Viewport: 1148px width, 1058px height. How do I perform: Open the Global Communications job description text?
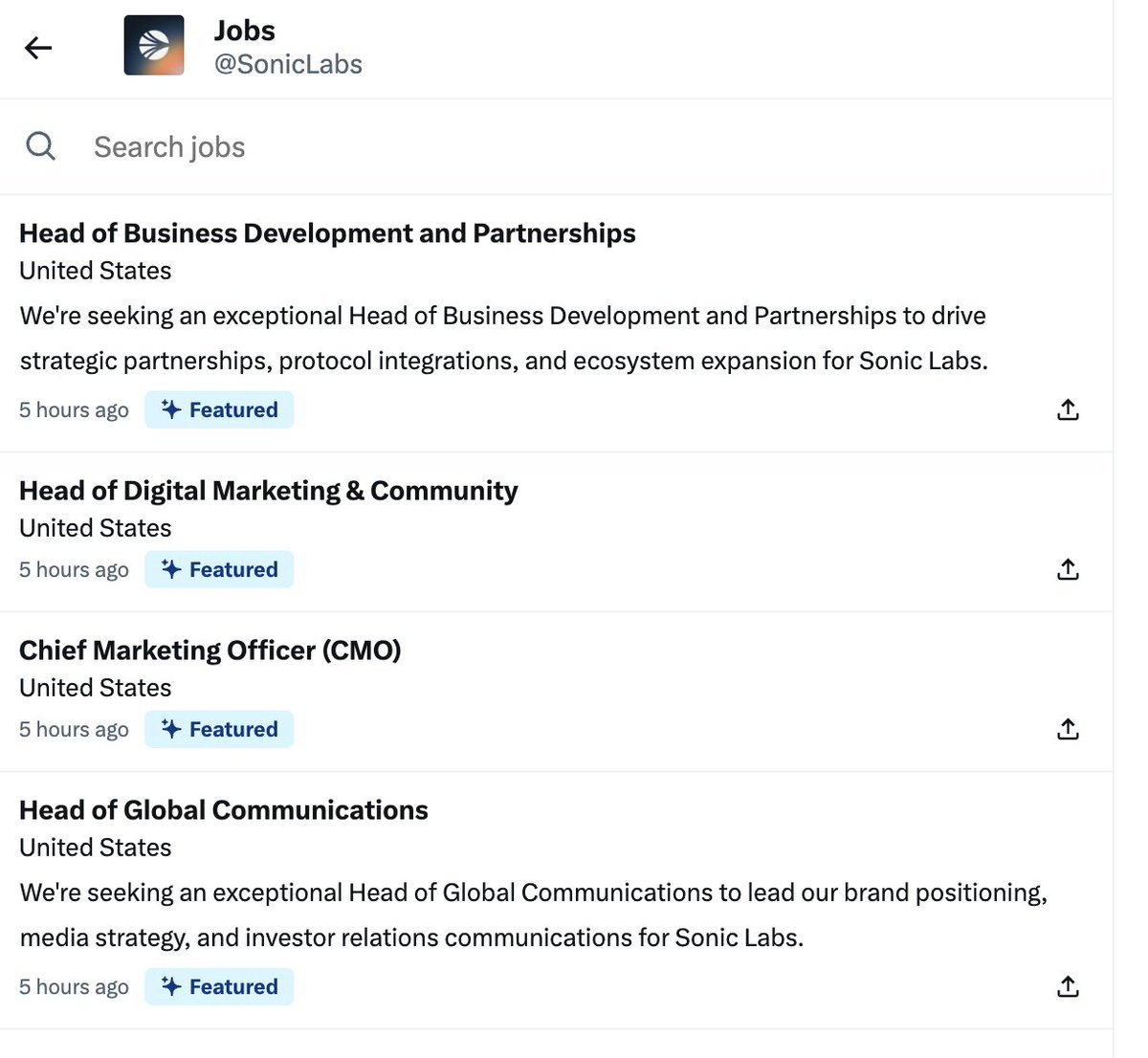[x=533, y=915]
